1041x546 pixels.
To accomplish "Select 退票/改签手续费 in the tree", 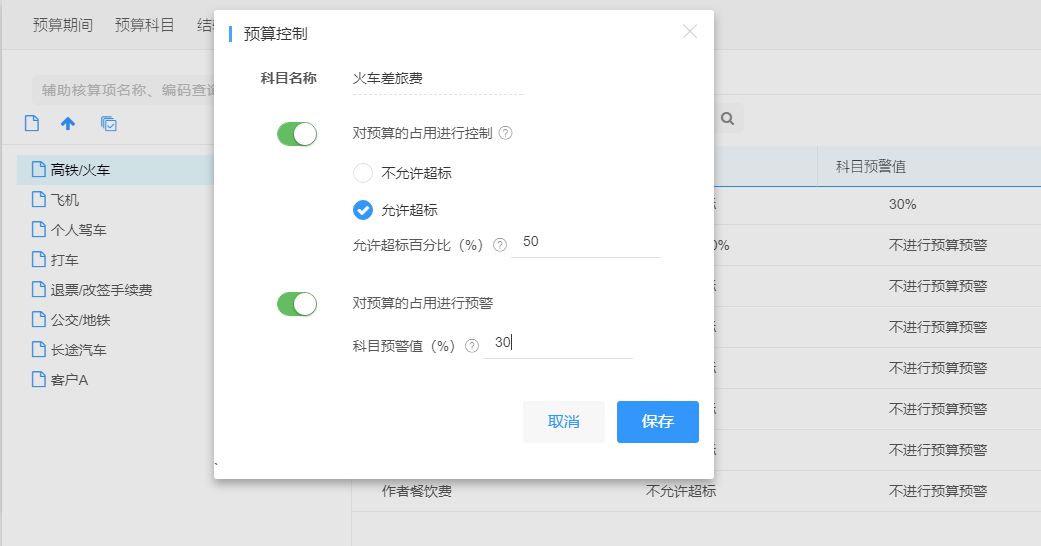I will point(102,290).
